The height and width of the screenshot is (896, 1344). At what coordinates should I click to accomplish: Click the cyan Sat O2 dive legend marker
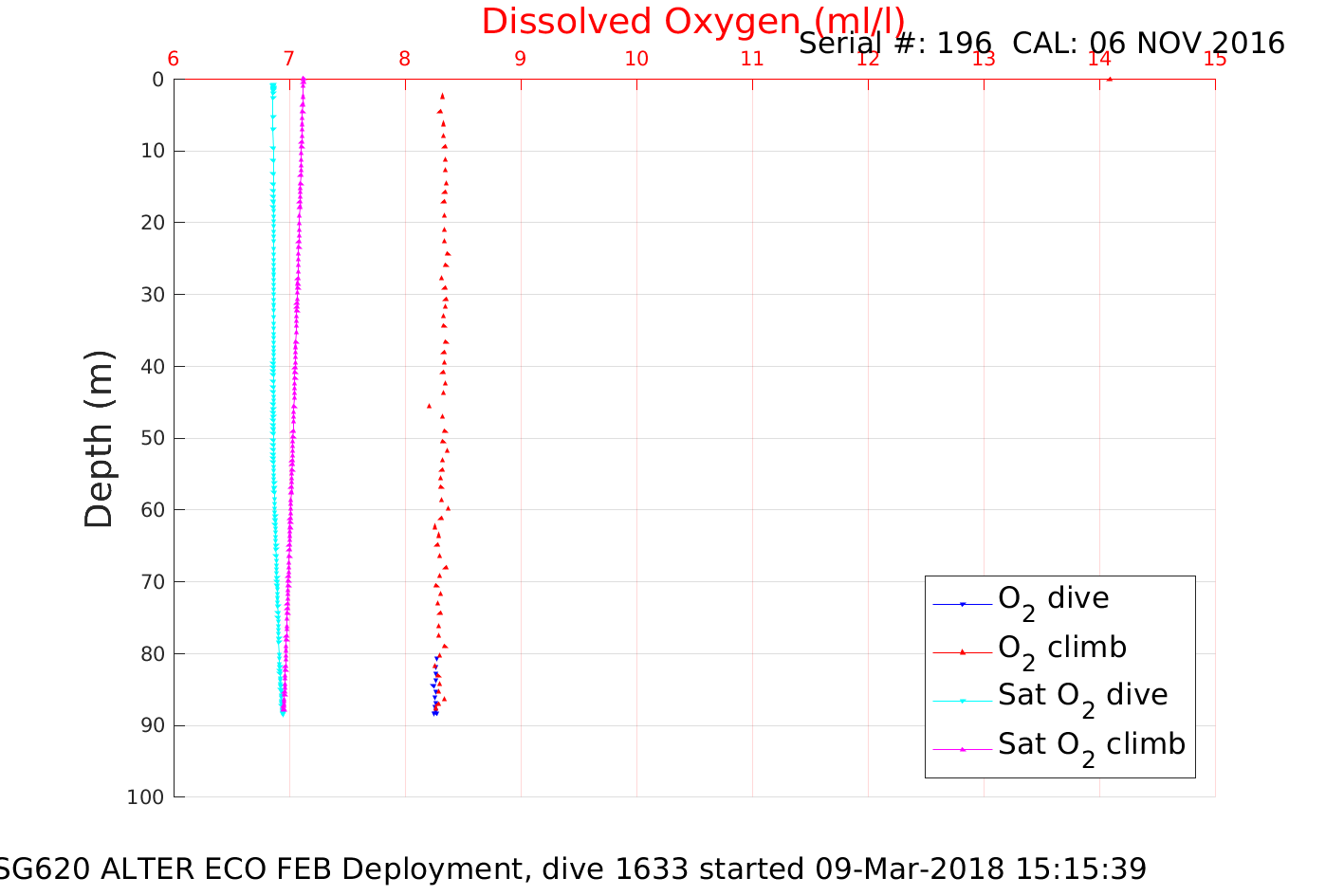click(x=963, y=701)
